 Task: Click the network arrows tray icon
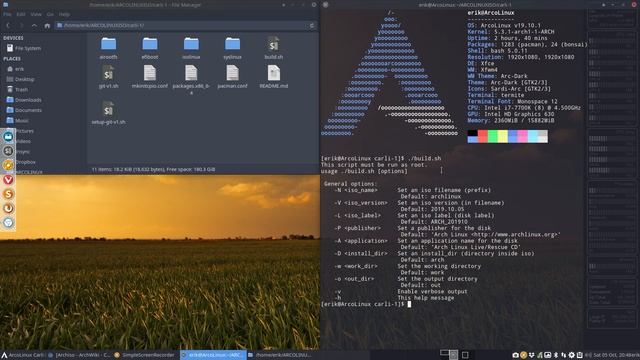[x=564, y=355]
